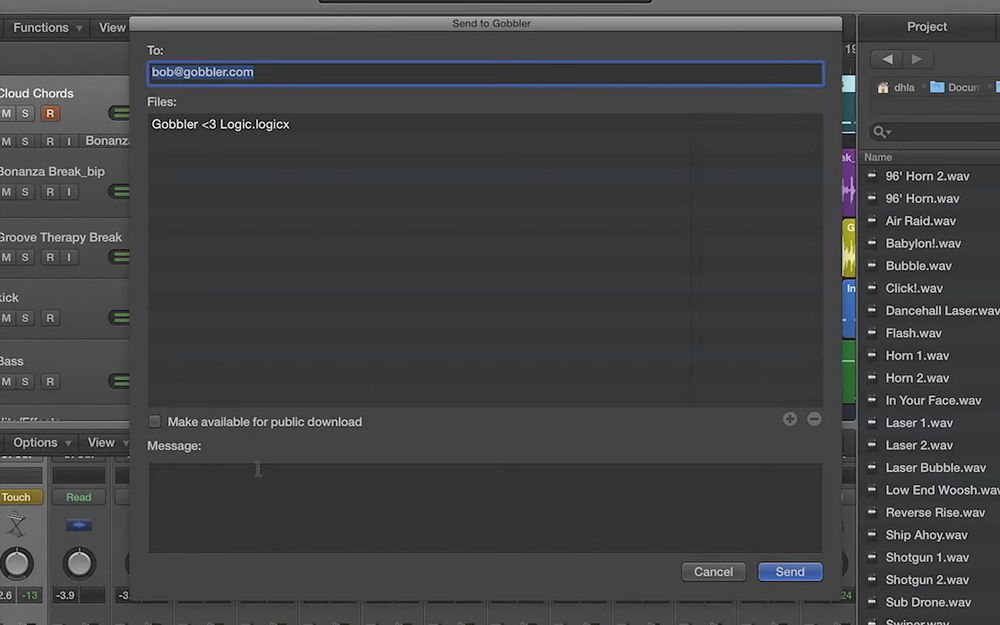Mute the Bass track
This screenshot has width=1000, height=625.
(x=6, y=381)
